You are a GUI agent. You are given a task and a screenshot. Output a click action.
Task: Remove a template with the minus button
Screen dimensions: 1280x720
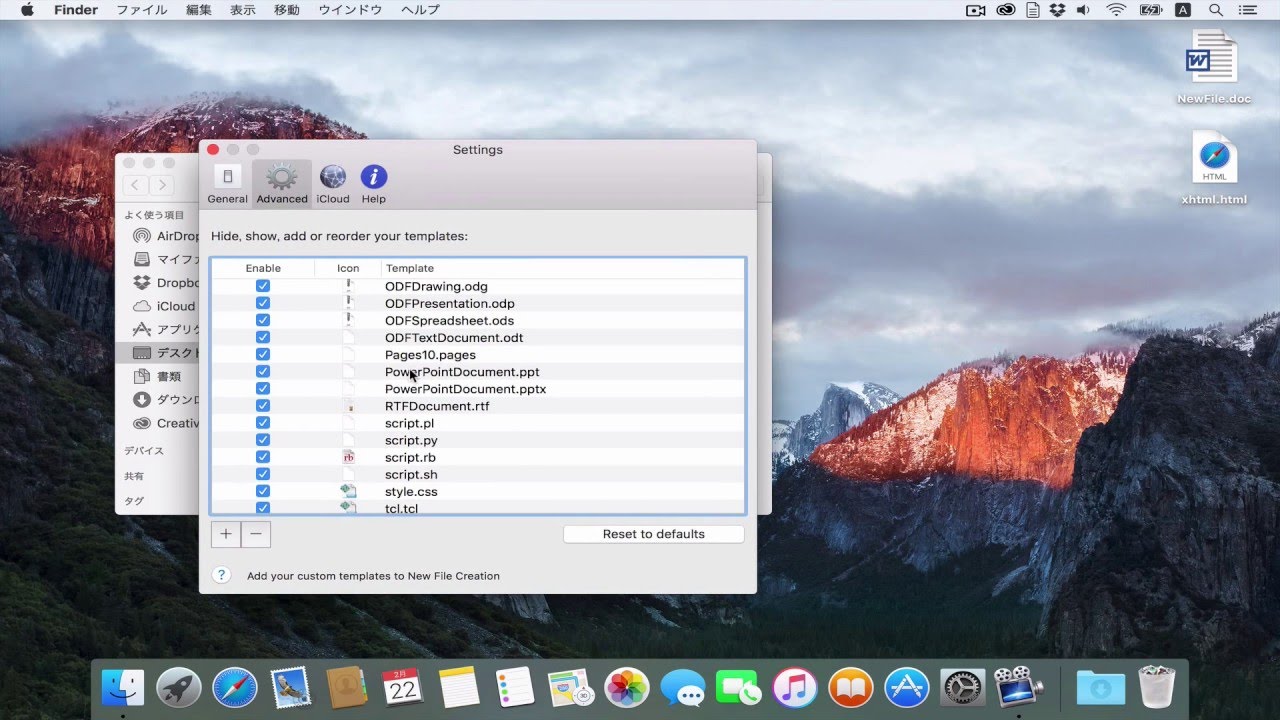[x=256, y=534]
